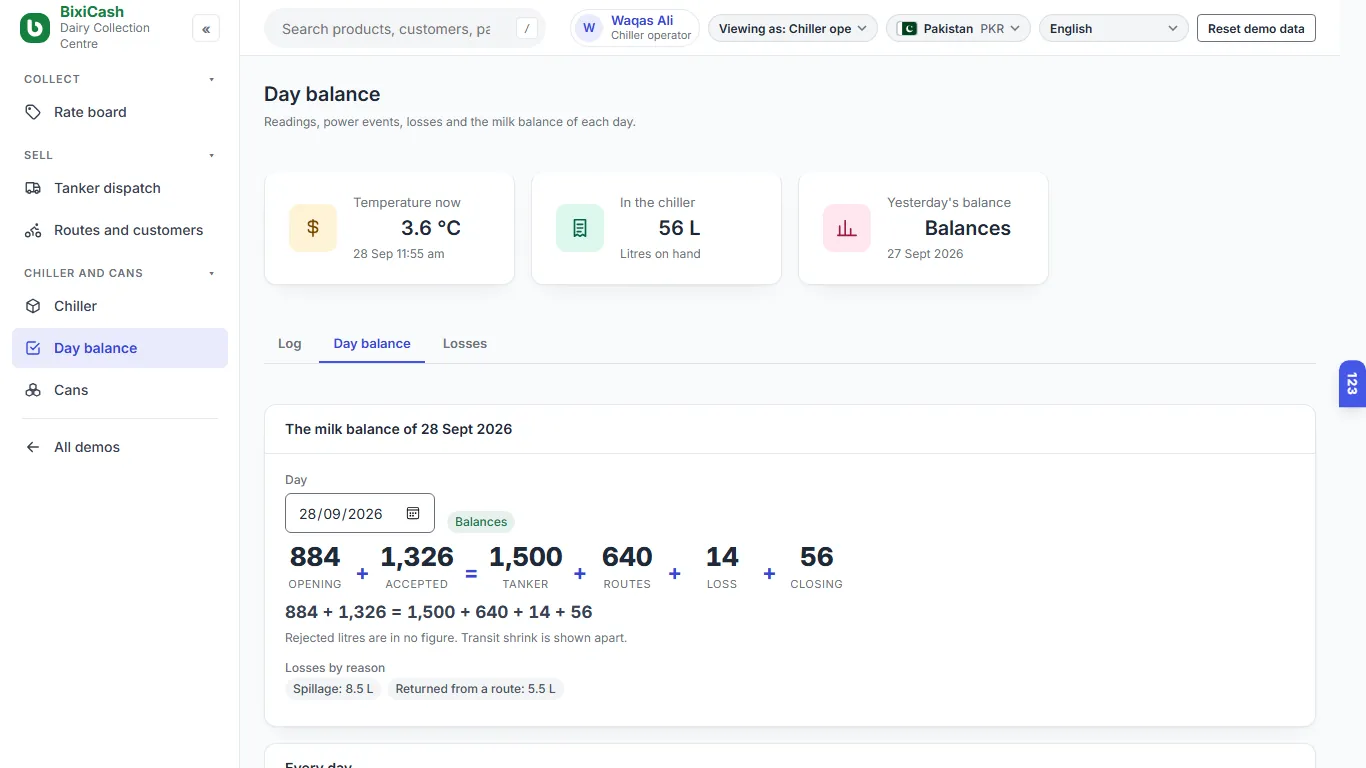Click the Tanker dispatch truck icon
The height and width of the screenshot is (768, 1366).
coord(33,188)
